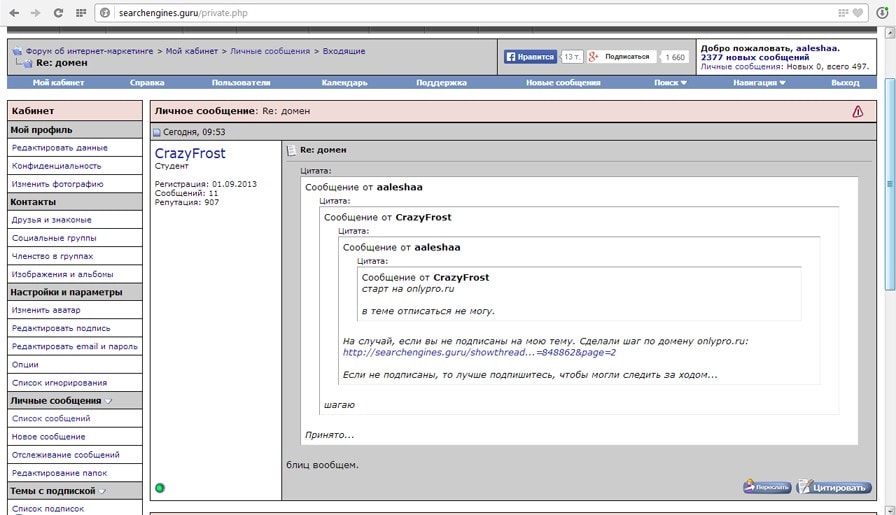The width and height of the screenshot is (896, 515).
Task: Open the Навигация dropdown menu
Action: click(759, 83)
